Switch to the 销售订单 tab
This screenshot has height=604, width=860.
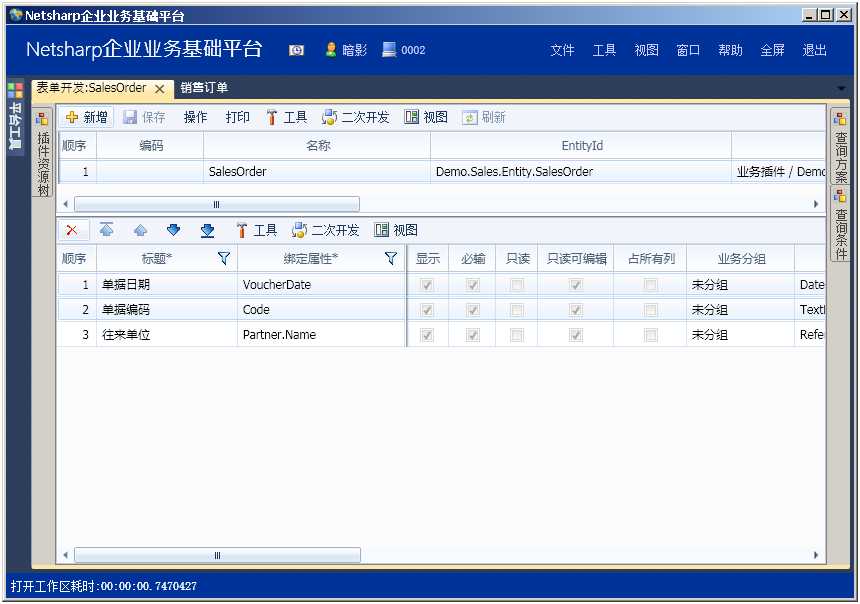point(207,88)
